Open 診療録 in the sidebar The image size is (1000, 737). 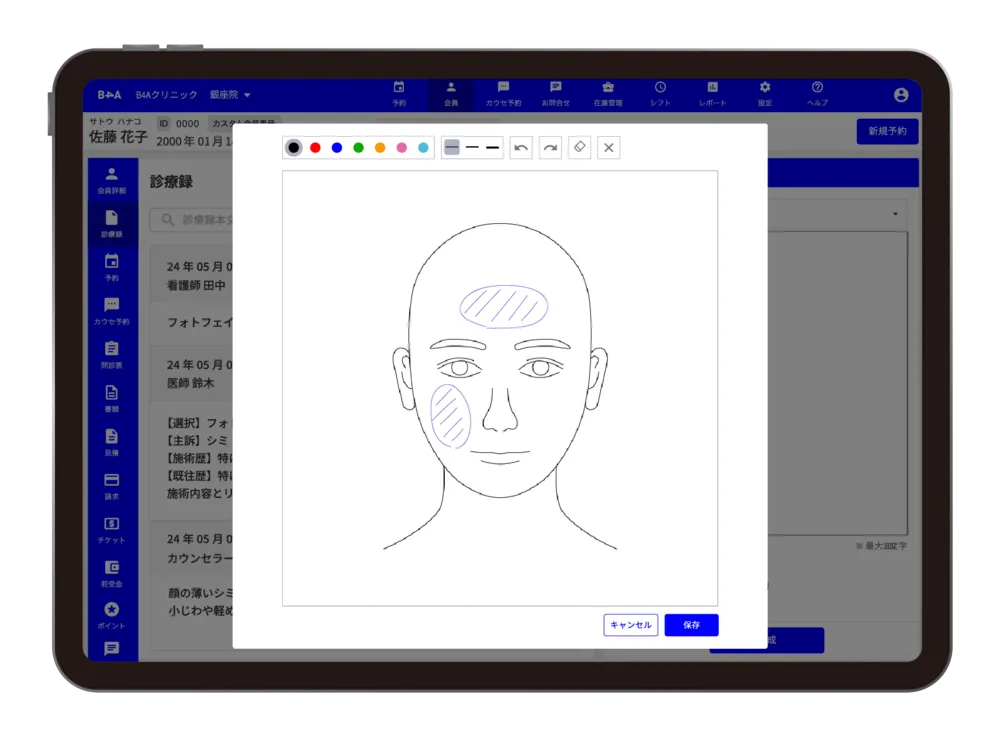(x=112, y=224)
